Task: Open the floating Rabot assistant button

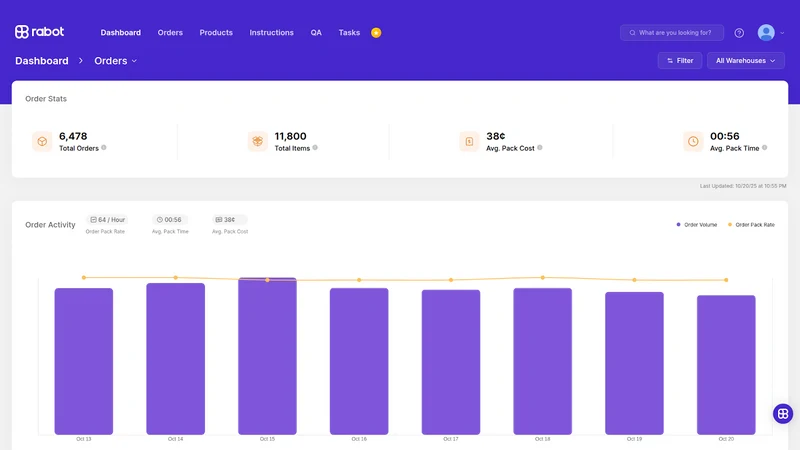Action: point(783,413)
